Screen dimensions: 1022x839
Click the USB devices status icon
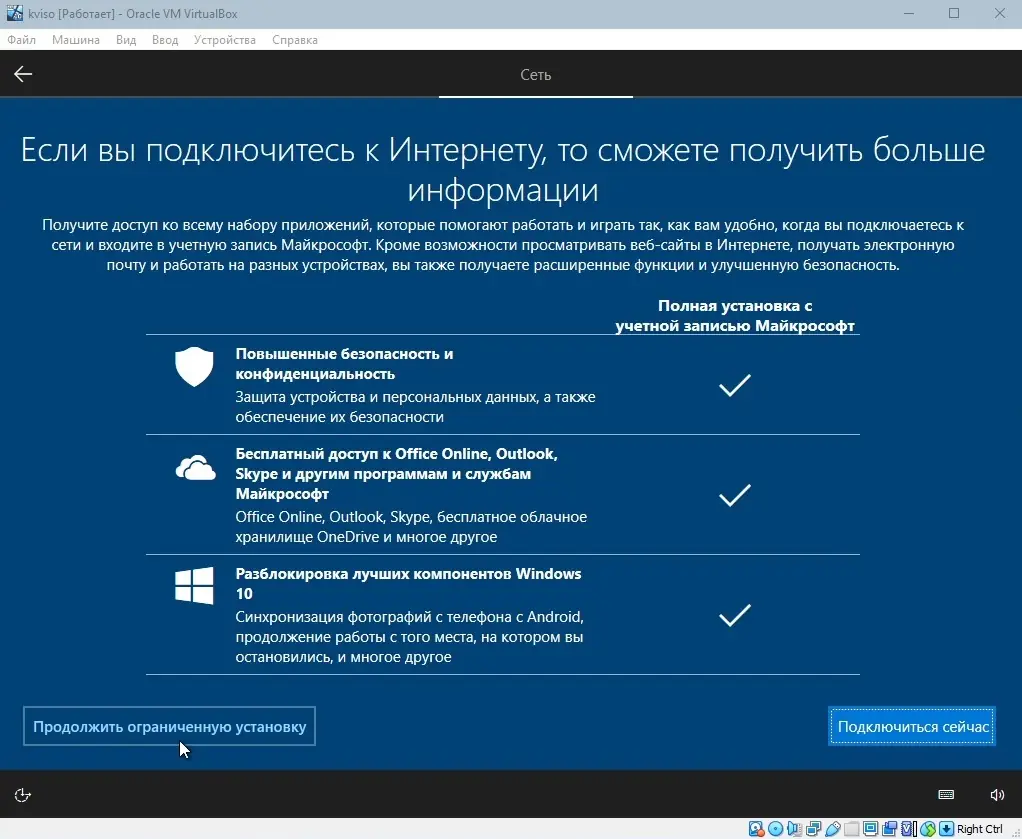(x=833, y=829)
